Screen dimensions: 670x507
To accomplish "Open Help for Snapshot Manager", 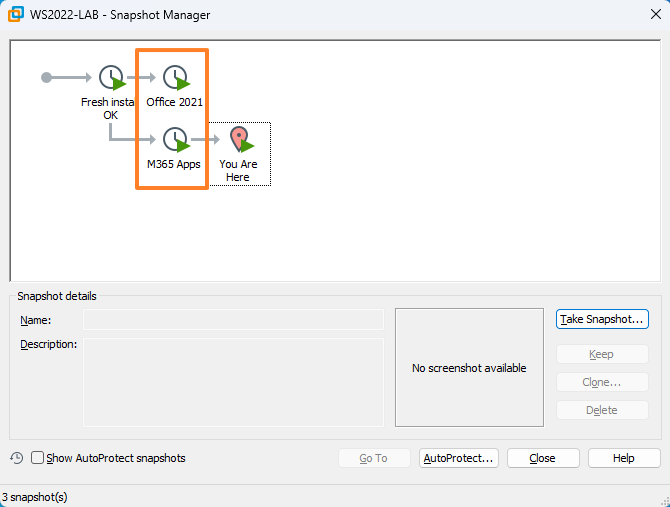I will coord(623,458).
